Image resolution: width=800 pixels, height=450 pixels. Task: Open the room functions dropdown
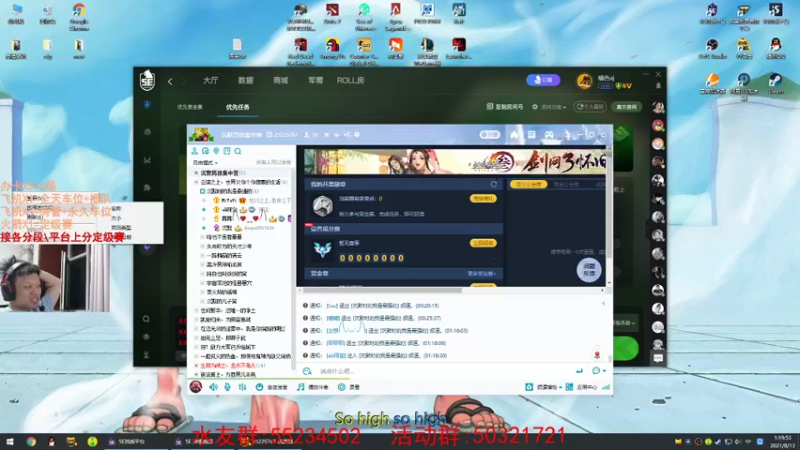tap(549, 107)
